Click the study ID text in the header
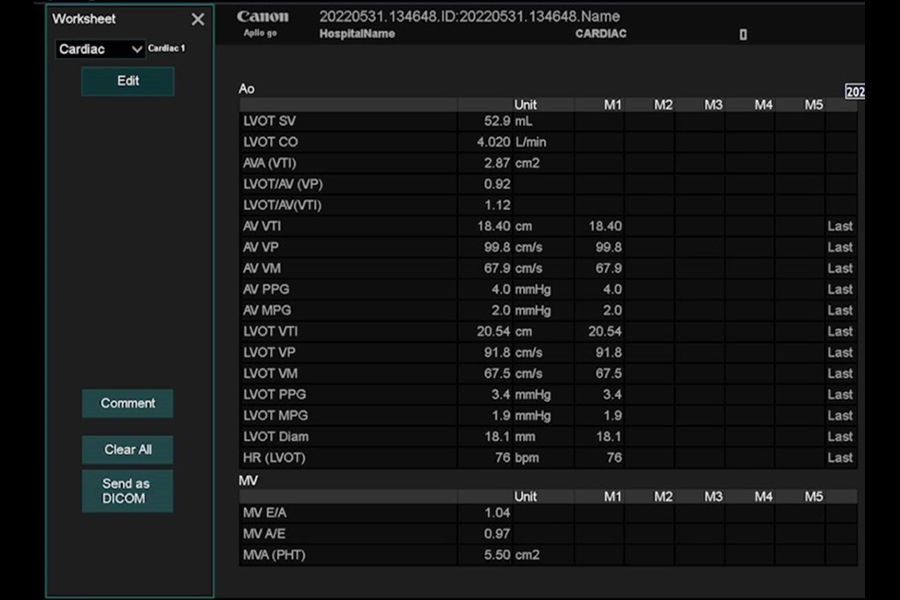900x600 pixels. [x=470, y=17]
